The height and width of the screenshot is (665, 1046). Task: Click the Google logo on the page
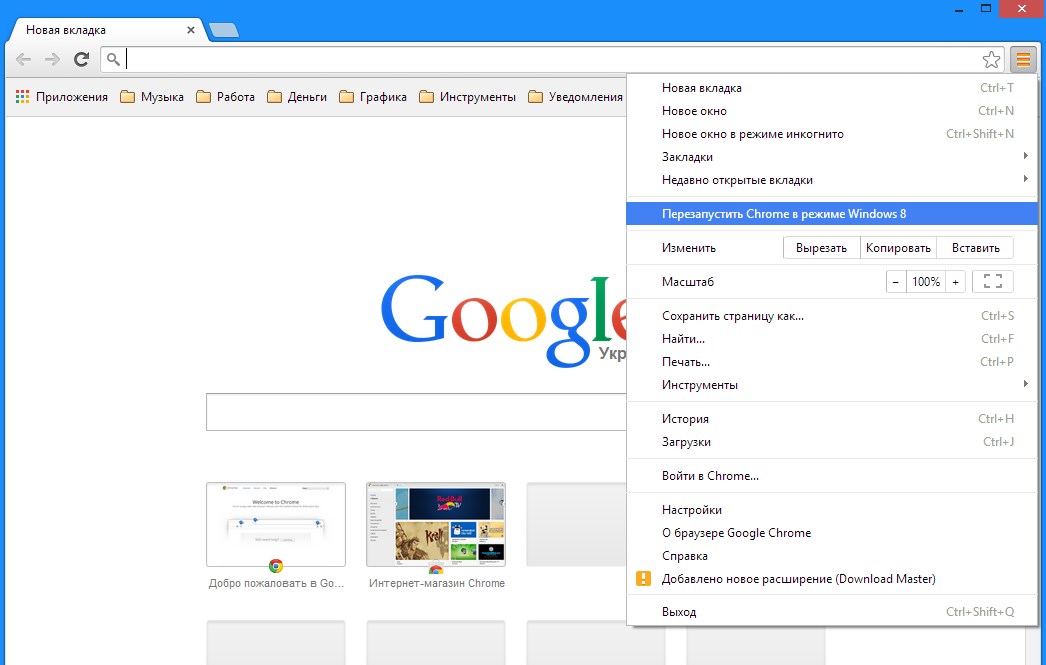pyautogui.click(x=504, y=320)
